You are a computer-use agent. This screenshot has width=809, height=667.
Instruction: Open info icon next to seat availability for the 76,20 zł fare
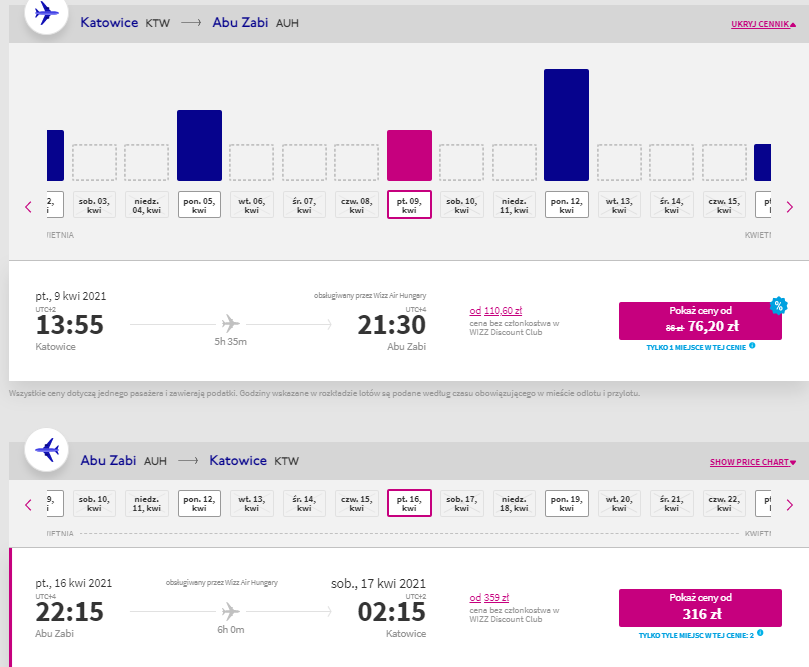coord(752,346)
